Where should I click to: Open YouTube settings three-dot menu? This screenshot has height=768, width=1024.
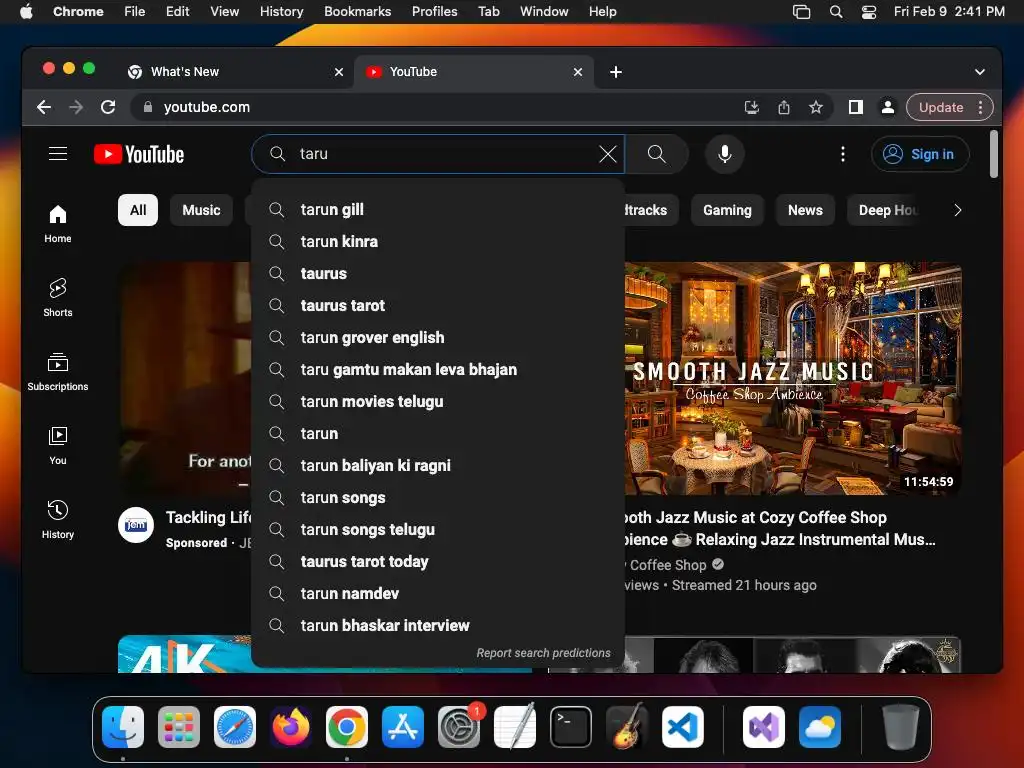point(842,154)
